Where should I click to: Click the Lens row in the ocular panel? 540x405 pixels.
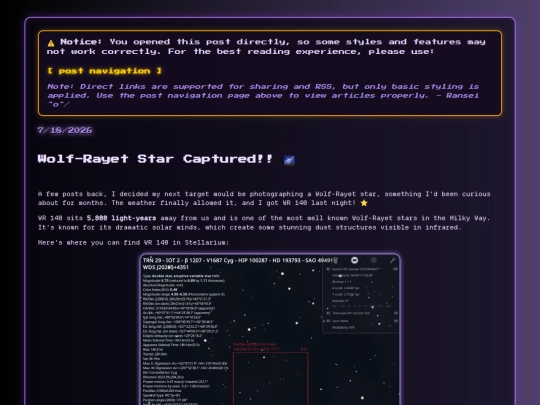pyautogui.click(x=361, y=321)
